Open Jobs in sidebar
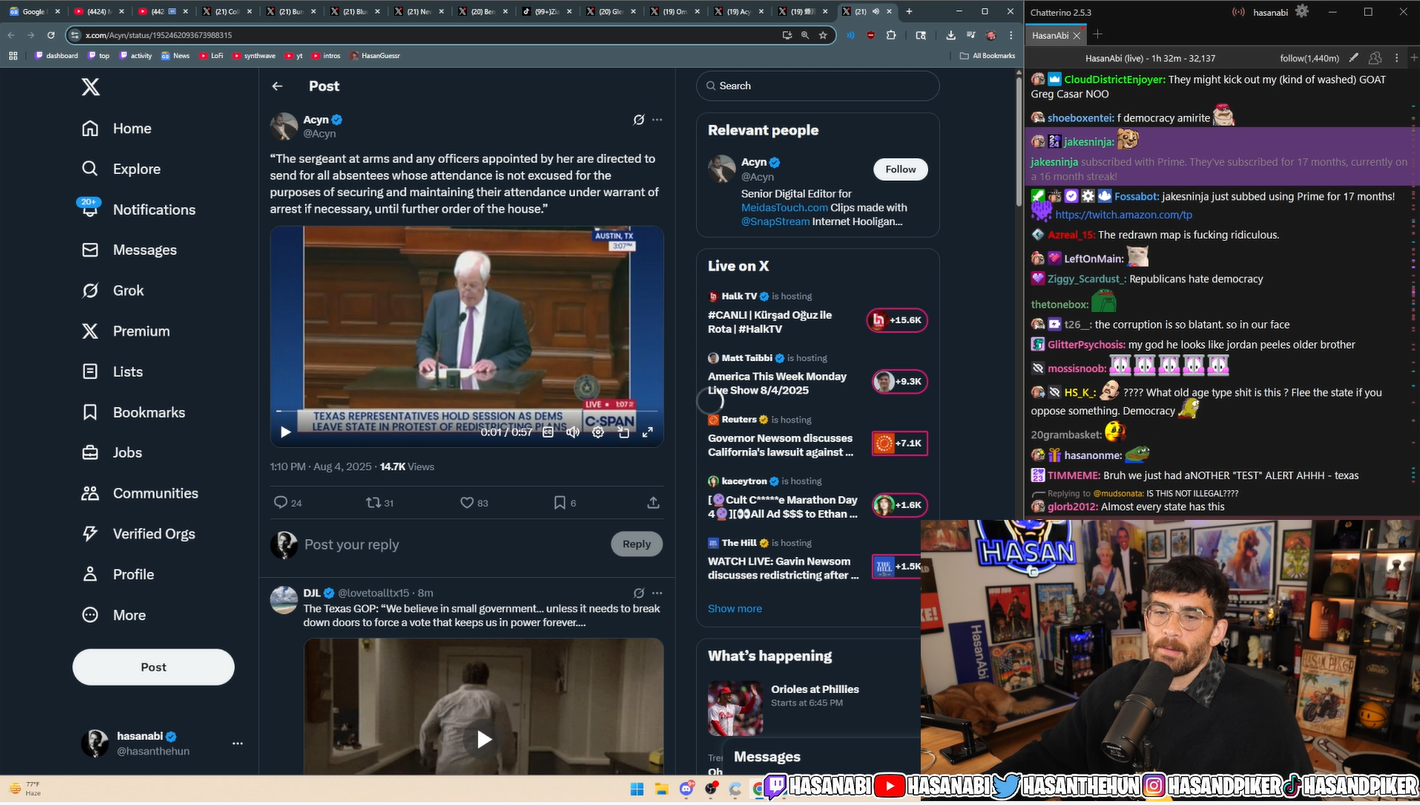Viewport: 1420px width, 805px height. coord(112,452)
